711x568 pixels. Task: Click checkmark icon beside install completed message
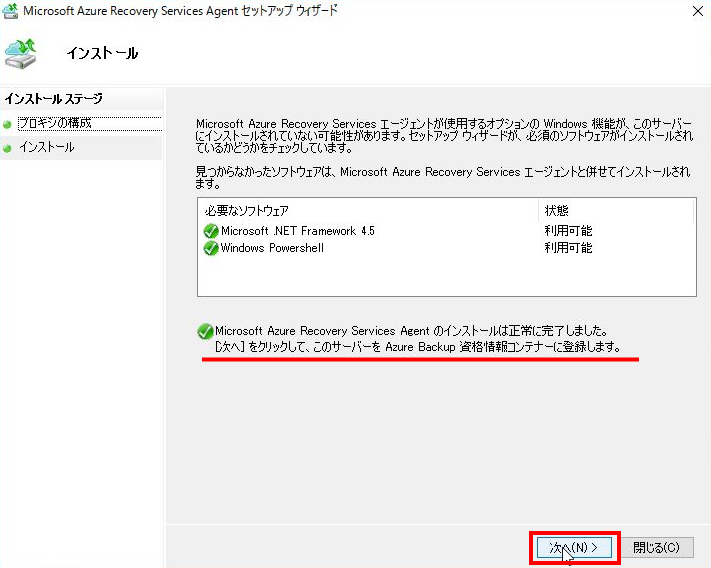pyautogui.click(x=205, y=331)
